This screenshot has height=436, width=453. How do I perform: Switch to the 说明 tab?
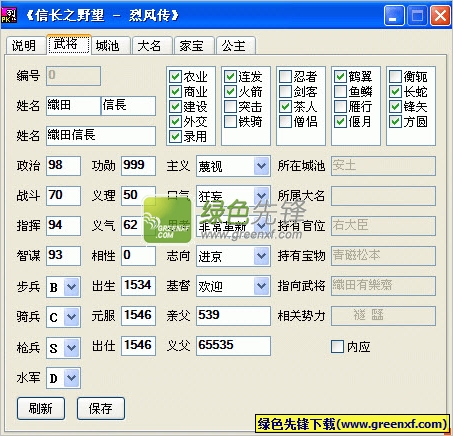(25, 45)
